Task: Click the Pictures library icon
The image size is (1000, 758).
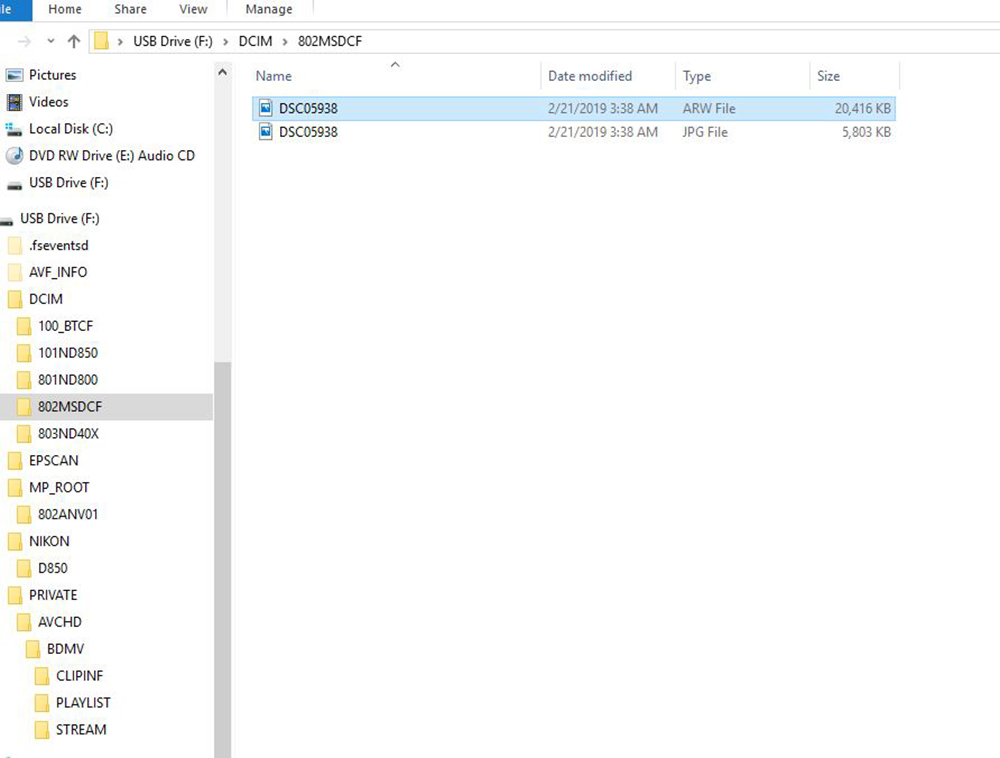Action: (14, 75)
